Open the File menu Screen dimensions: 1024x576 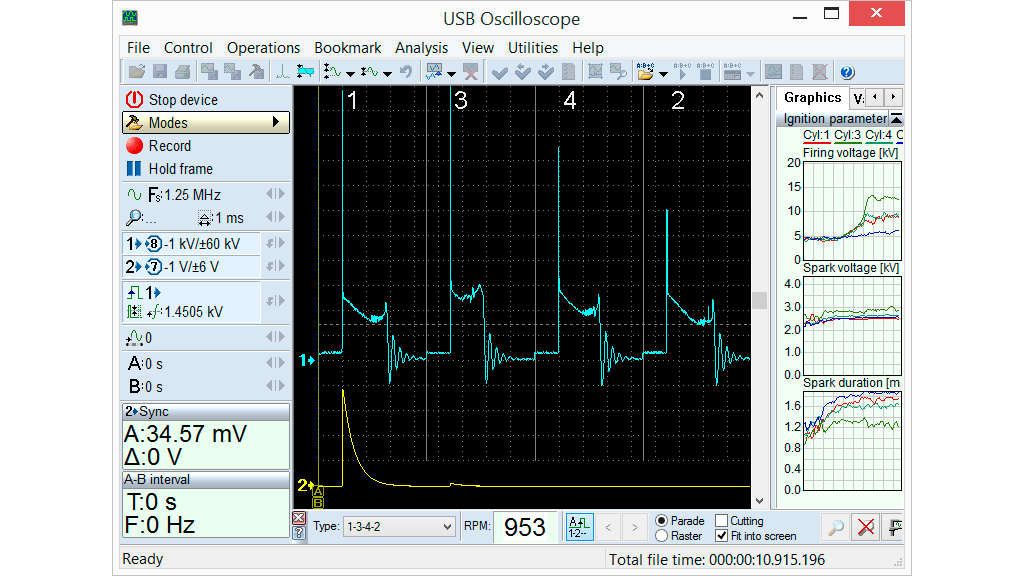pos(138,48)
